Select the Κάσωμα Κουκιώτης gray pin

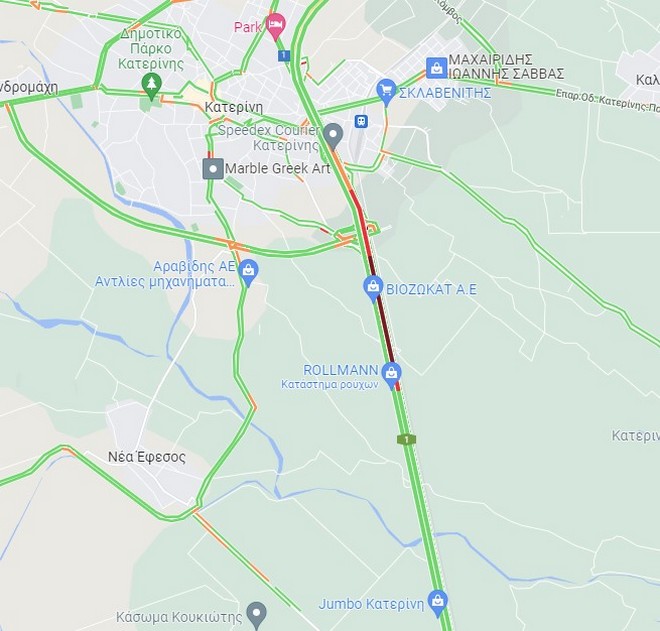(x=257, y=615)
